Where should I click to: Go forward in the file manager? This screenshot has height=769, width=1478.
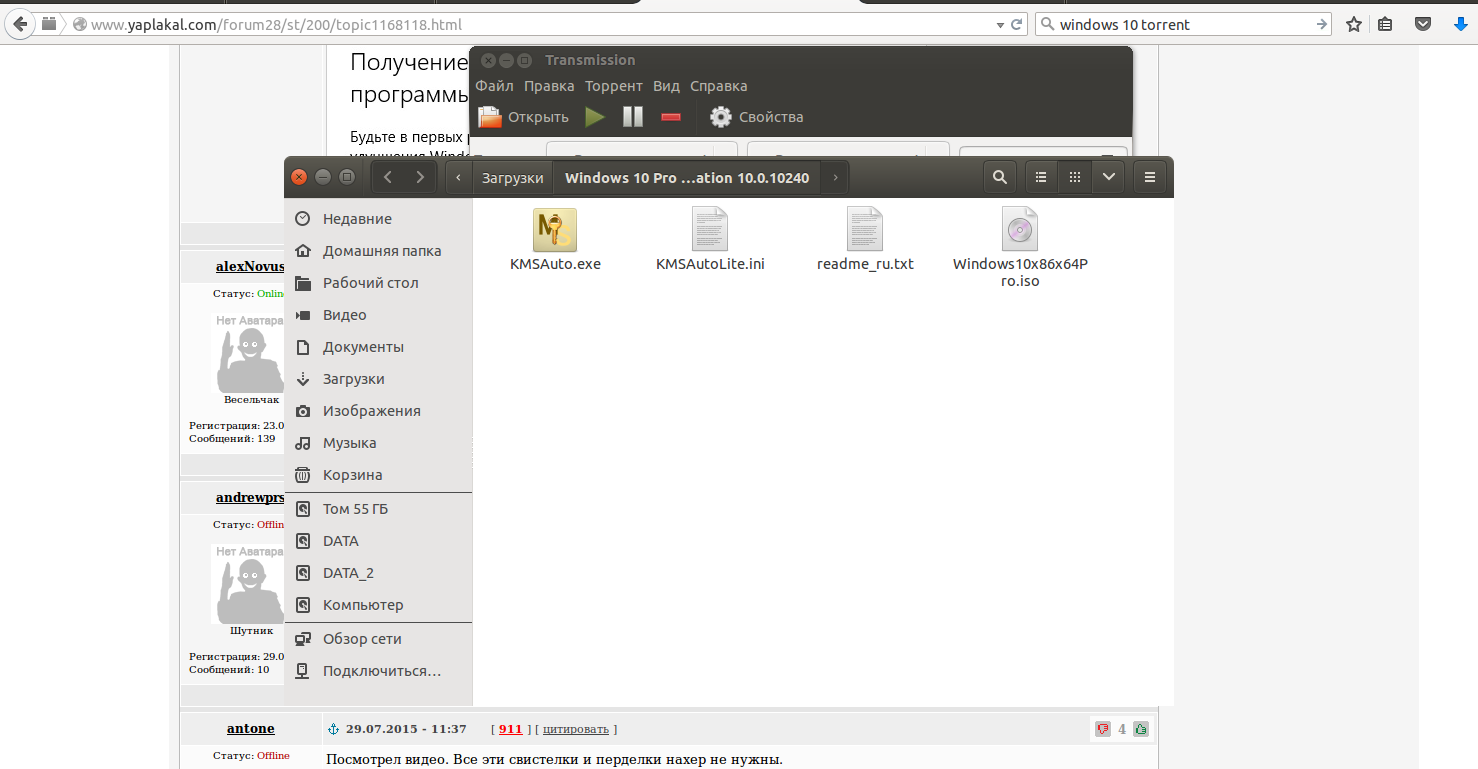[420, 178]
